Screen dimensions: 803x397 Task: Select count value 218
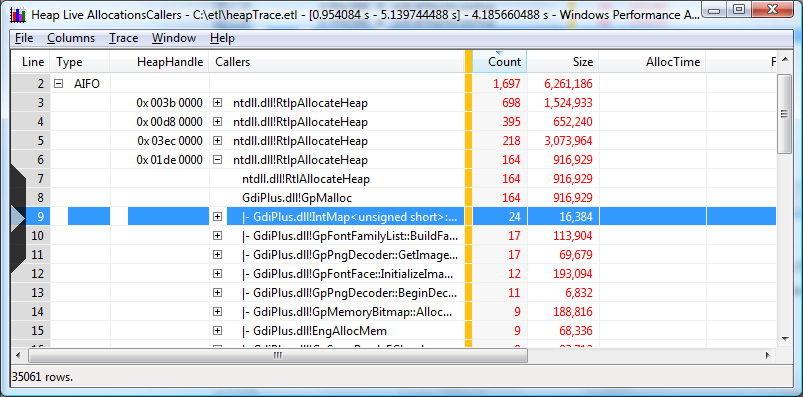511,141
